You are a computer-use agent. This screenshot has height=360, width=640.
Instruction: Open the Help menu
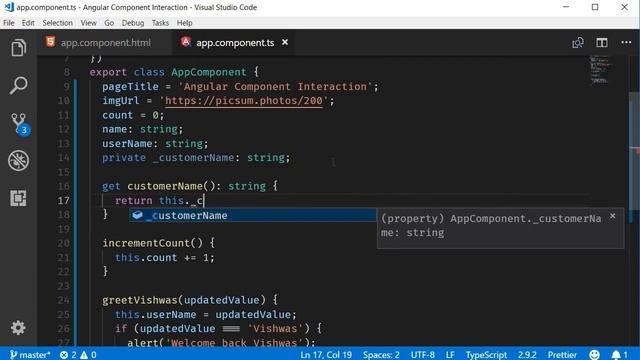184,23
